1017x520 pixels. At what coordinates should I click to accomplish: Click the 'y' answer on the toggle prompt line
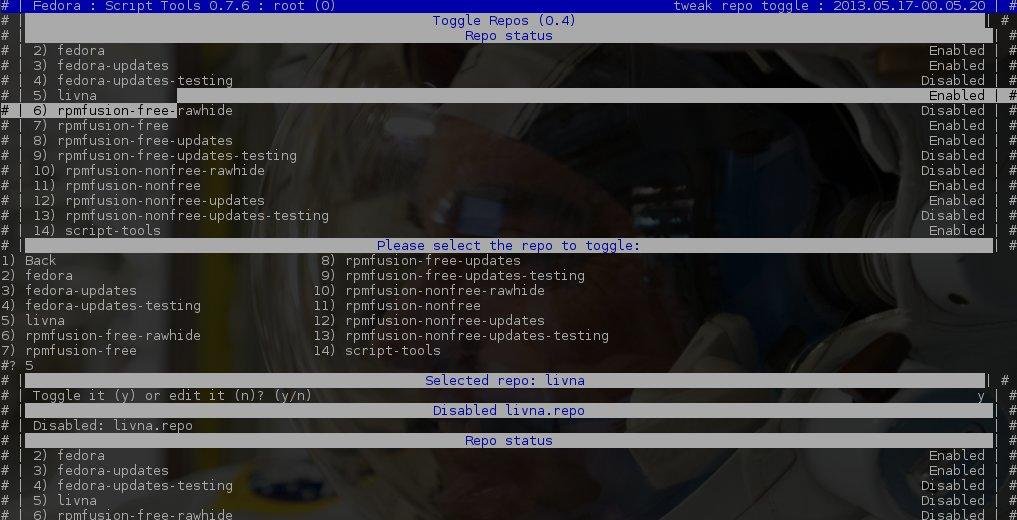click(x=981, y=396)
